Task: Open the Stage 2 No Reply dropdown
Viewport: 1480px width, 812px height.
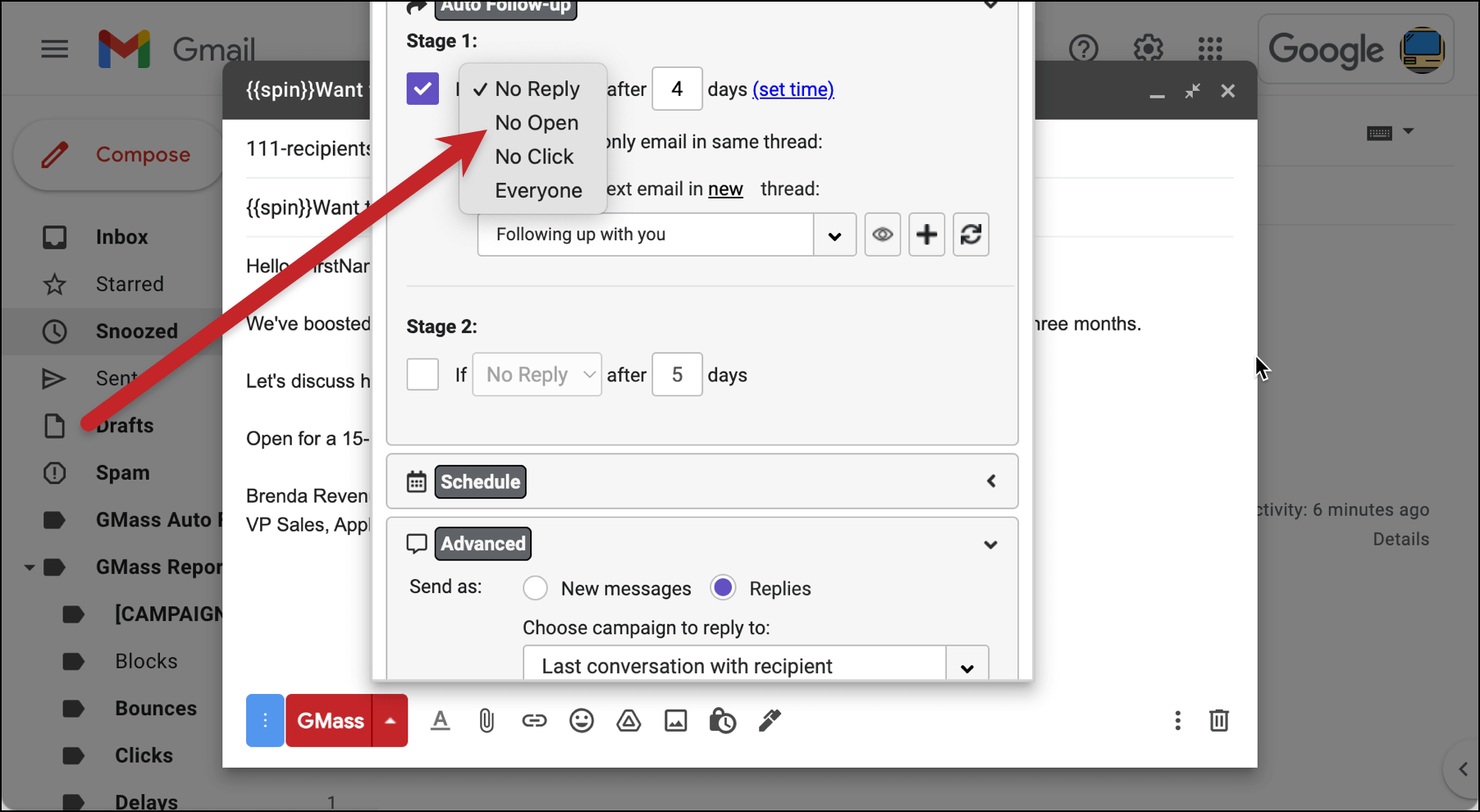Action: pyautogui.click(x=537, y=375)
